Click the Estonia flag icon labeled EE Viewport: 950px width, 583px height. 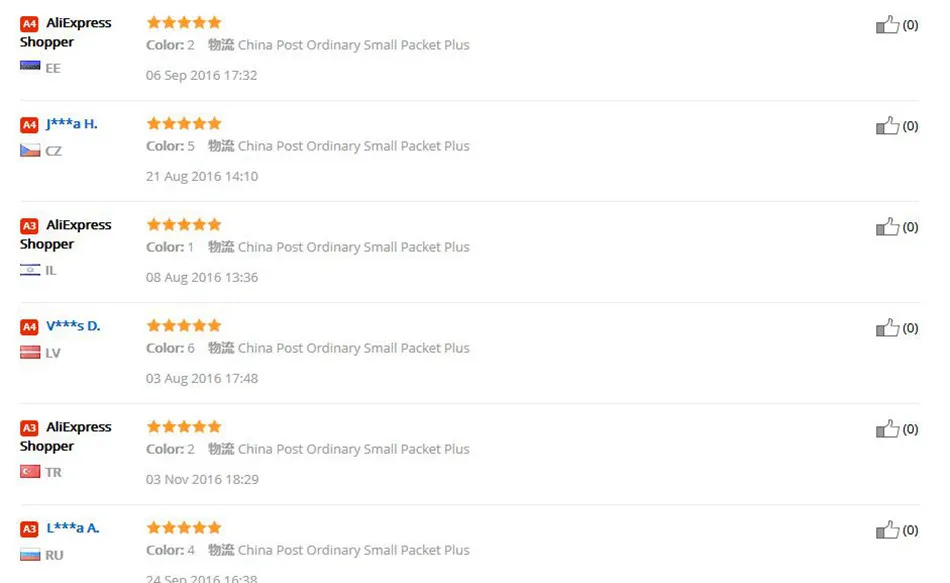pyautogui.click(x=30, y=65)
